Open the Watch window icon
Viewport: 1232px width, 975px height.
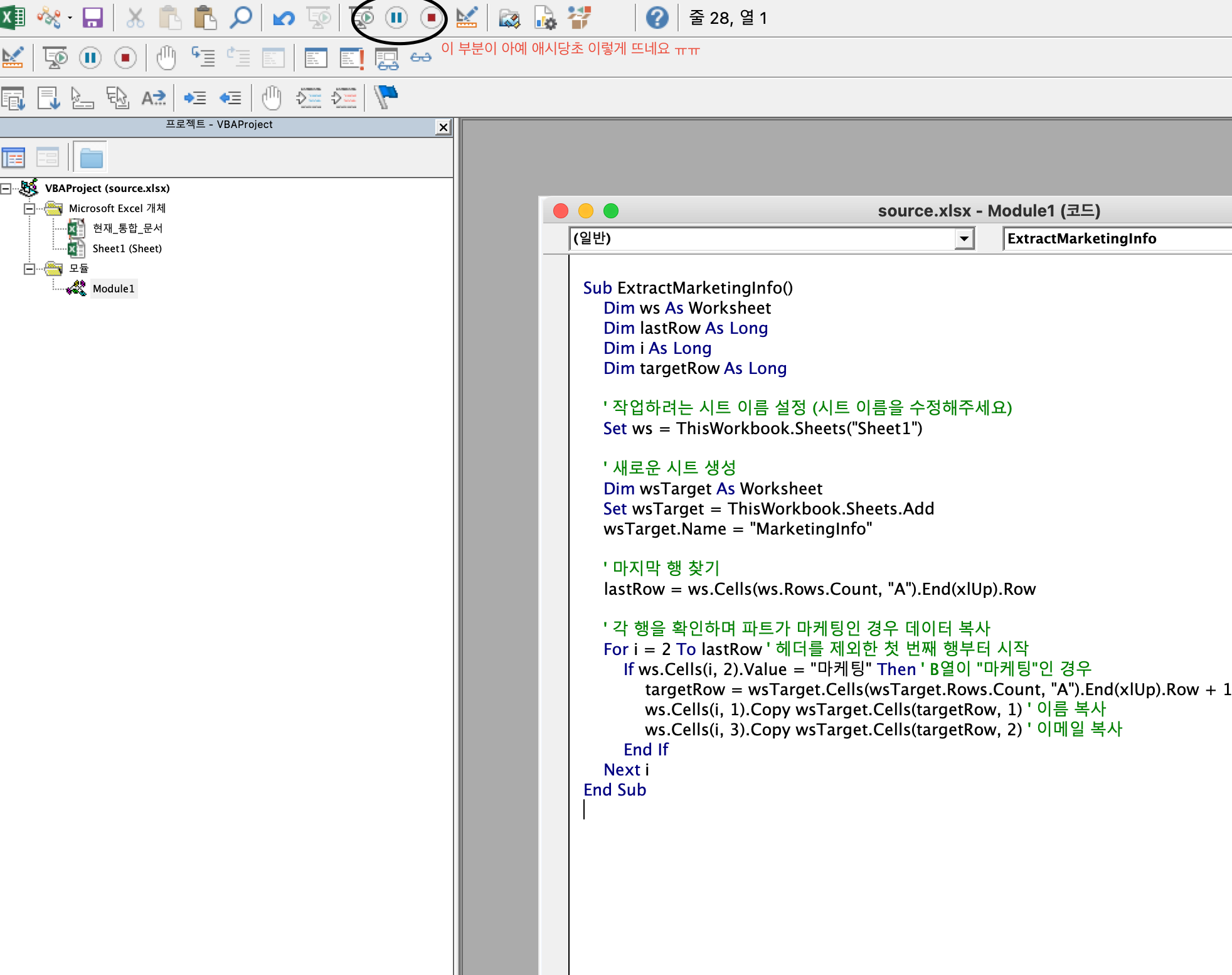(386, 58)
